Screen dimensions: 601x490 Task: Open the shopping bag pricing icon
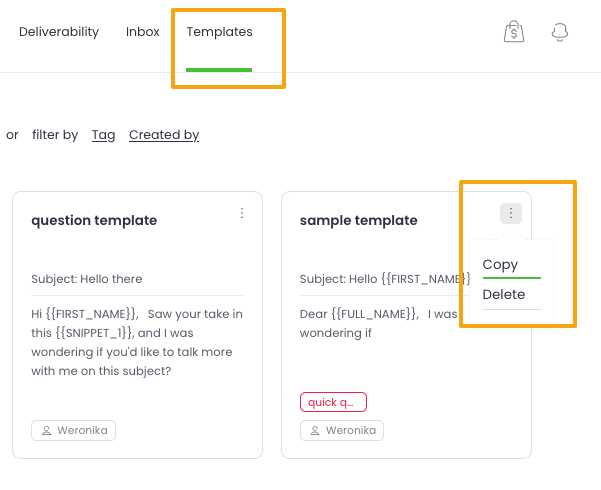513,32
